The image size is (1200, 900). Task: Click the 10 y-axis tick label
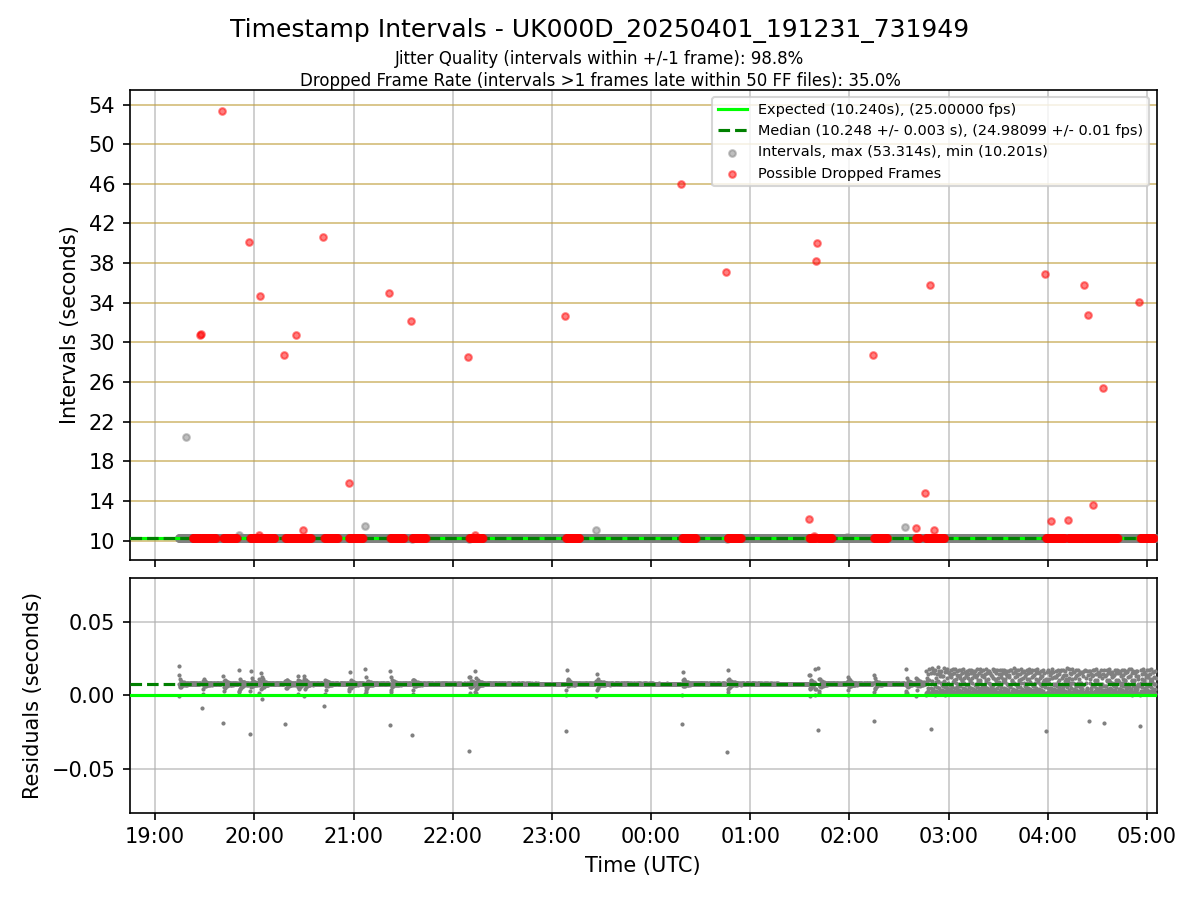click(x=103, y=541)
